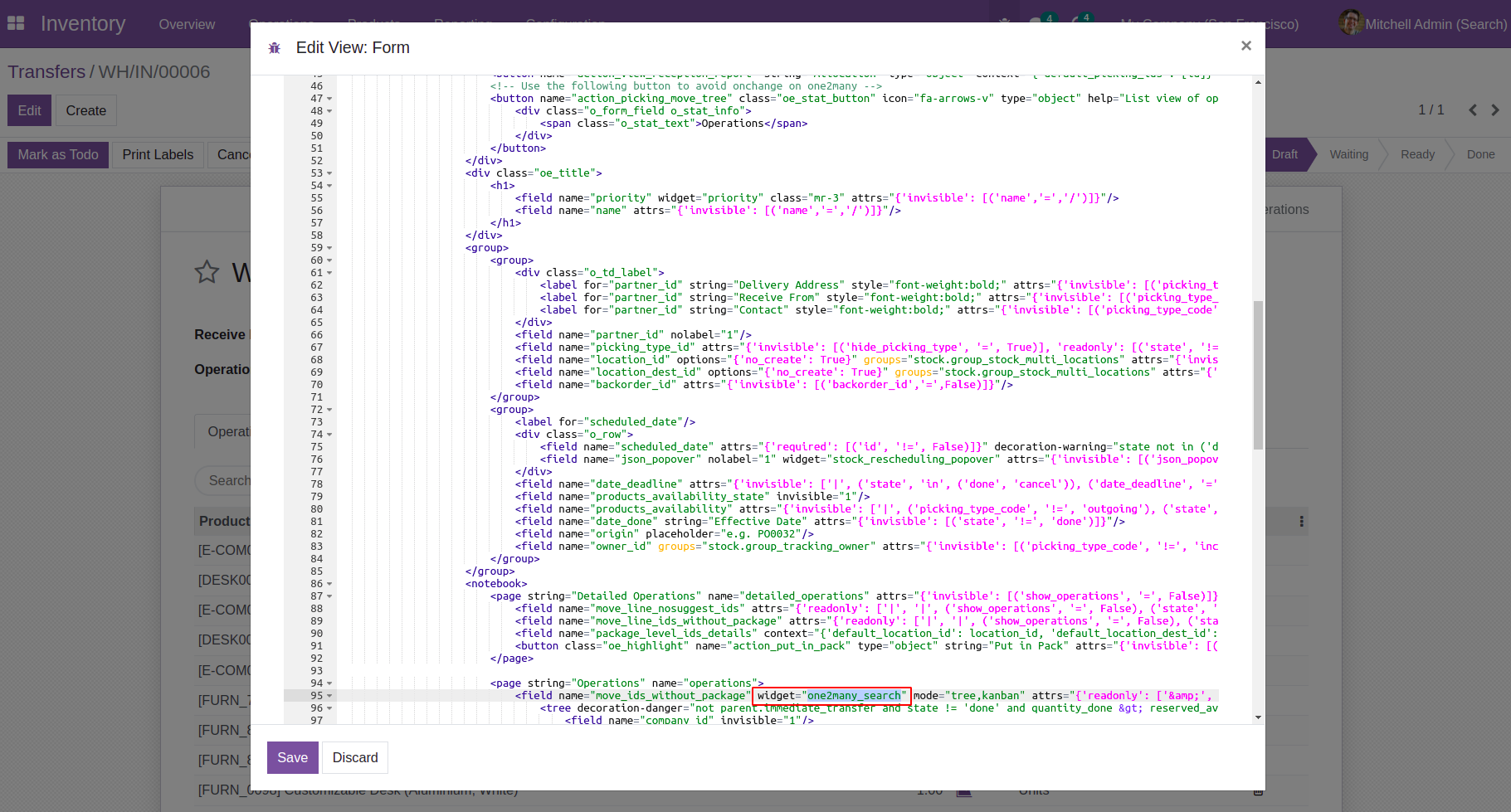Go to next record pager arrow

pos(1495,109)
